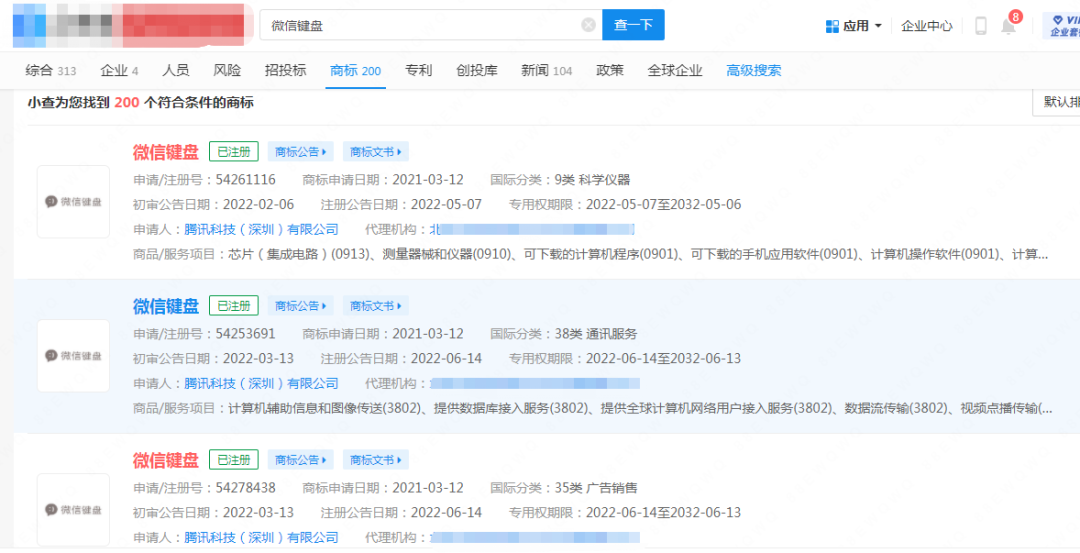Open 微信键盘 title for registration 54278438

165,460
